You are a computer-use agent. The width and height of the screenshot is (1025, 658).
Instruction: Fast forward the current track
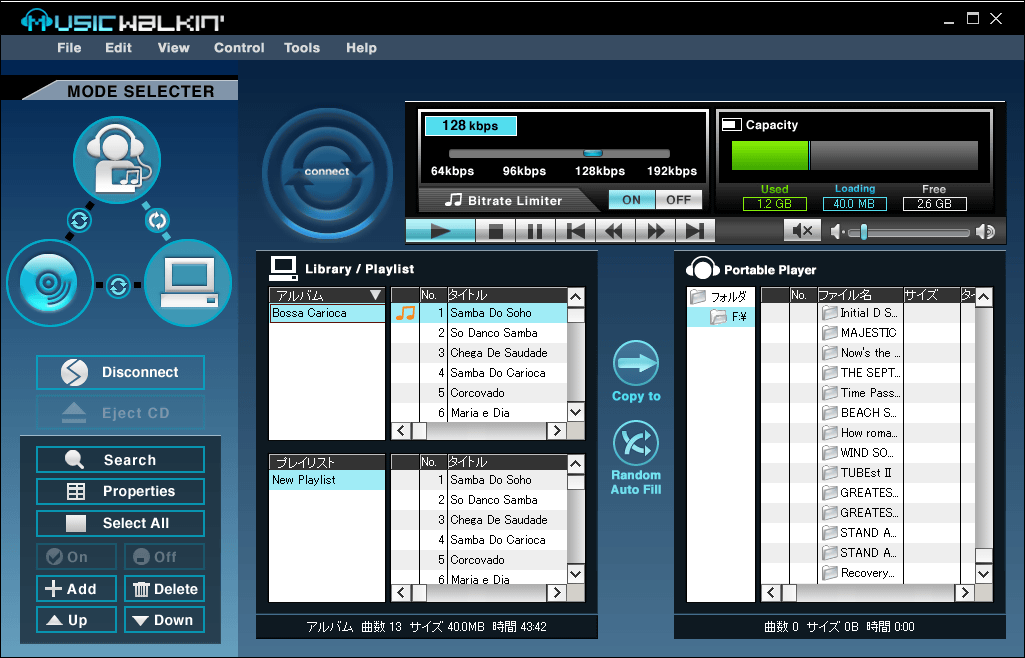click(655, 231)
